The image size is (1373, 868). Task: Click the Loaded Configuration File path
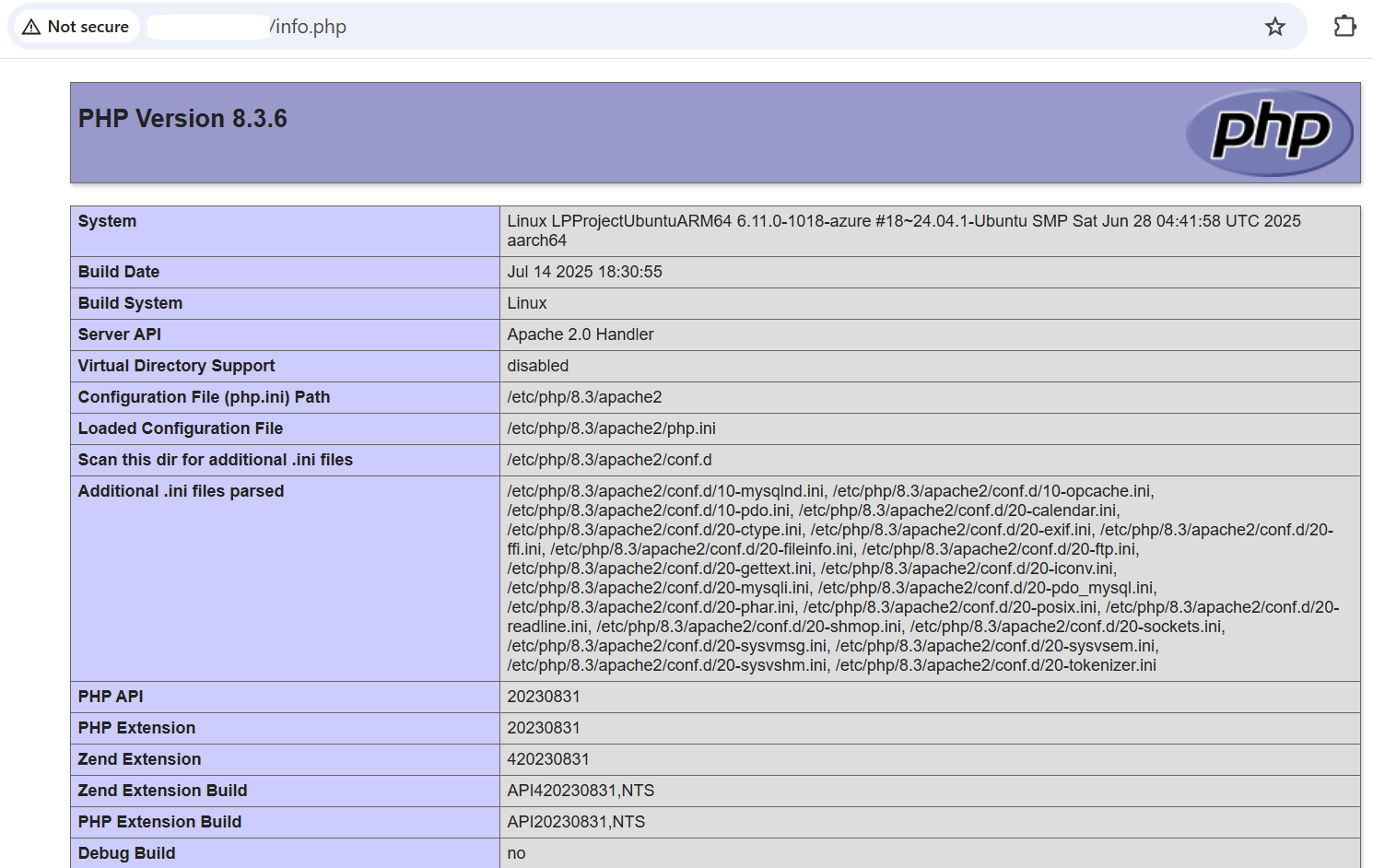point(611,428)
